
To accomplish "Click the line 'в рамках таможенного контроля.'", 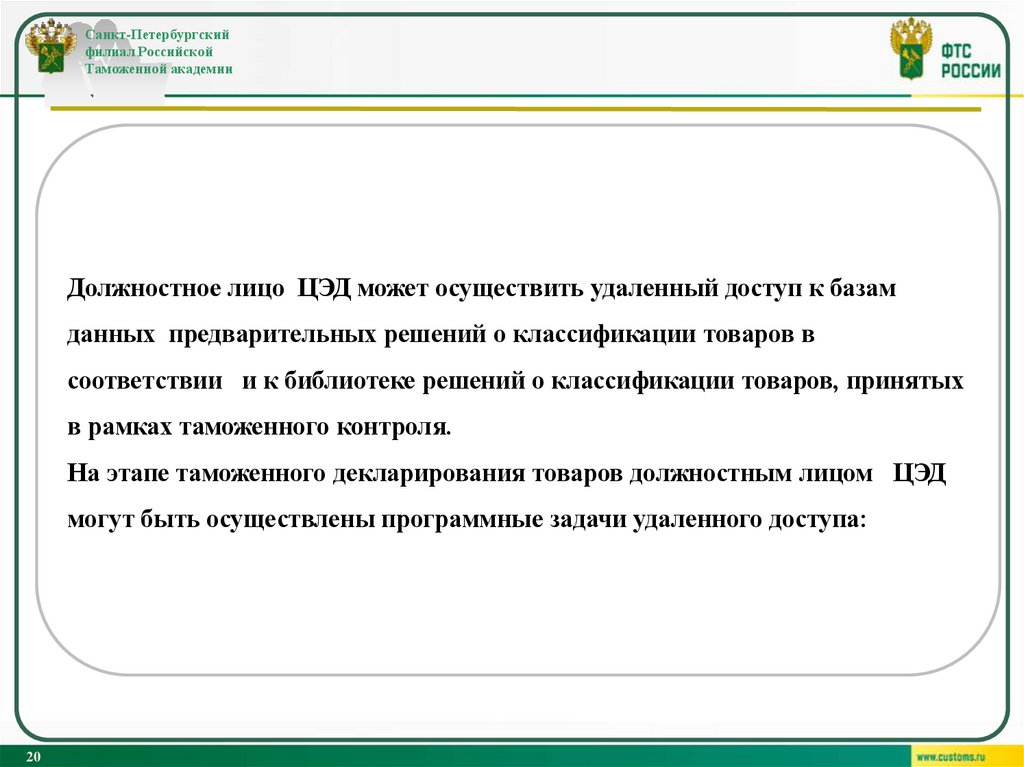I will click(x=259, y=427).
